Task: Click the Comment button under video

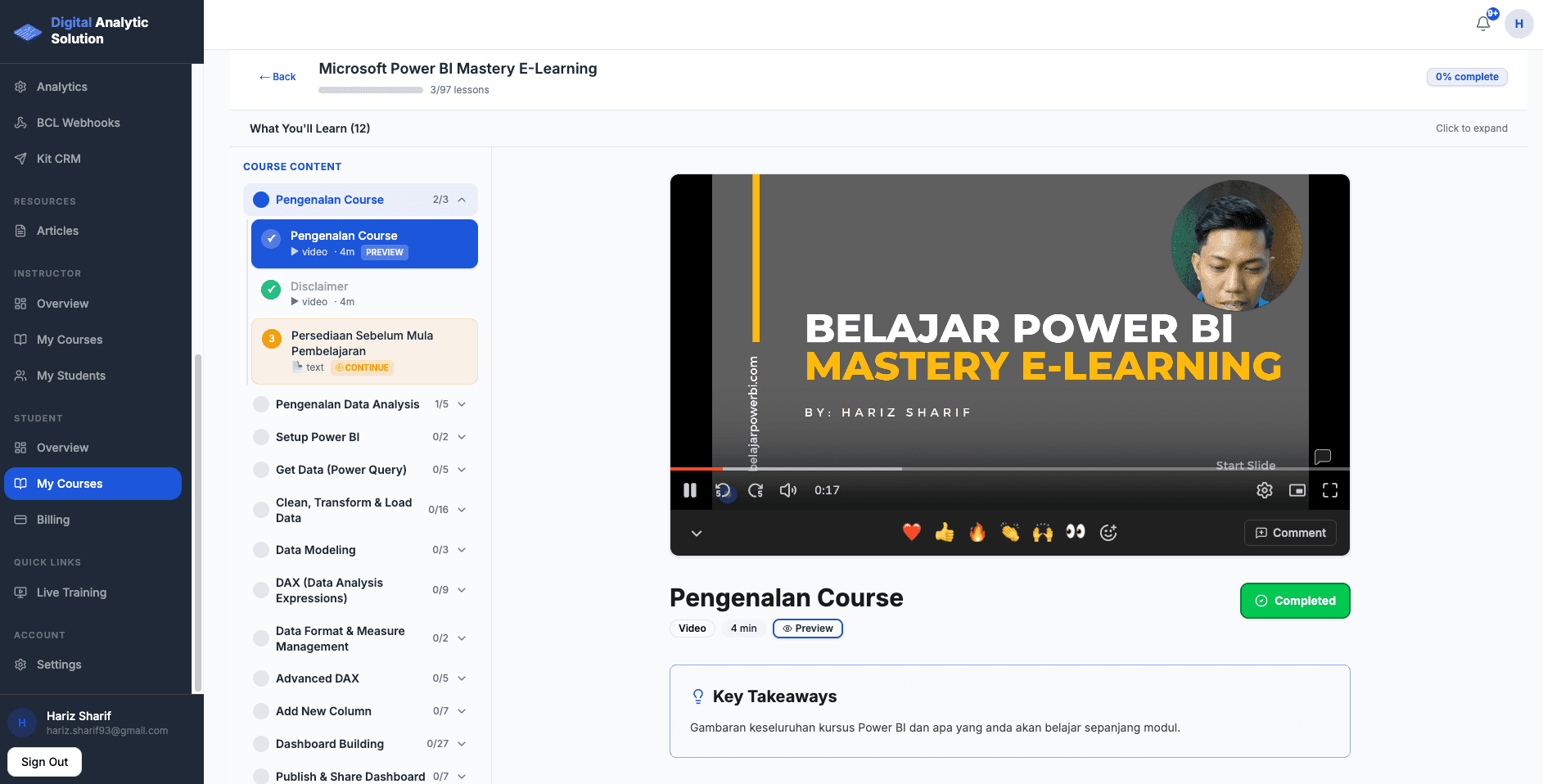Action: point(1290,533)
